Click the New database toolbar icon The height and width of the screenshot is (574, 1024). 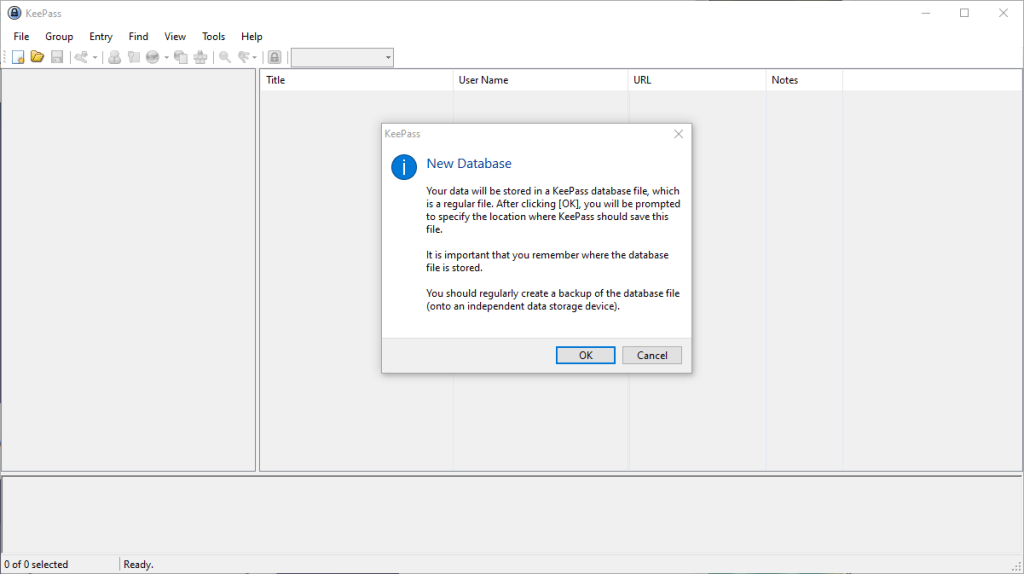pyautogui.click(x=18, y=57)
